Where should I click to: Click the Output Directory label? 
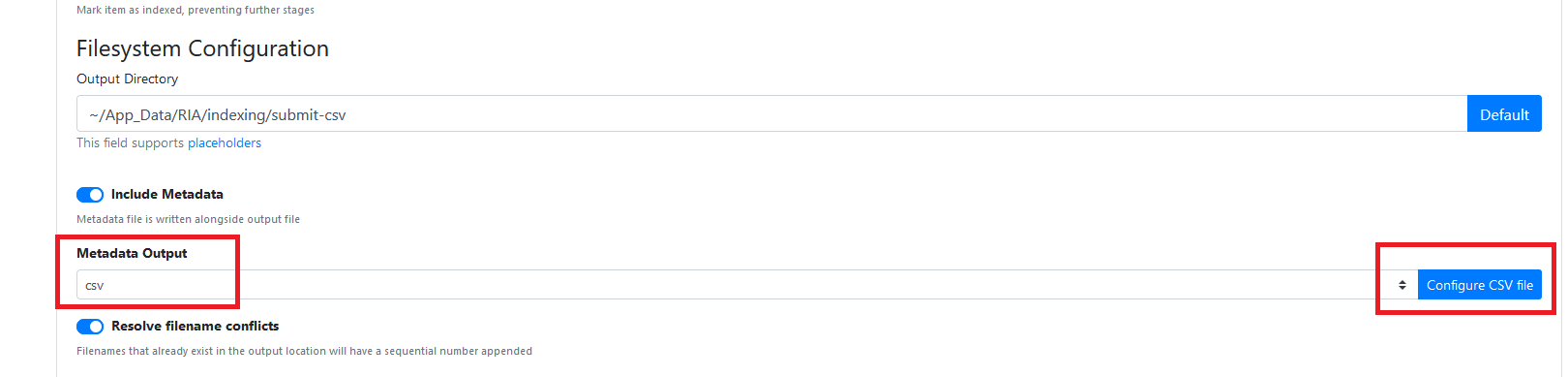pyautogui.click(x=127, y=79)
